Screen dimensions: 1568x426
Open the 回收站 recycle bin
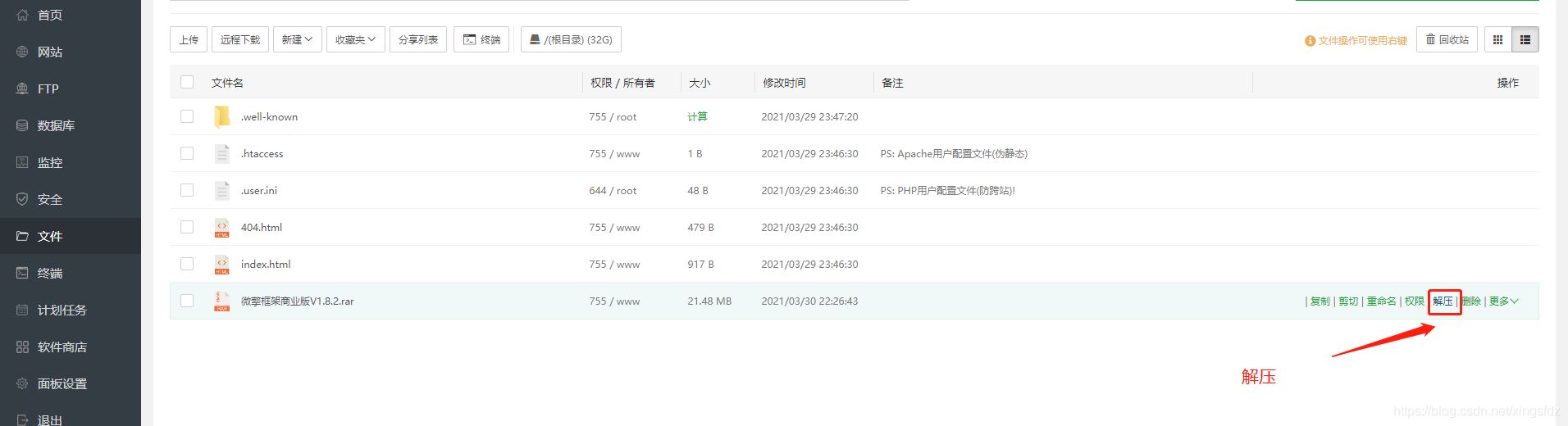coord(1447,39)
